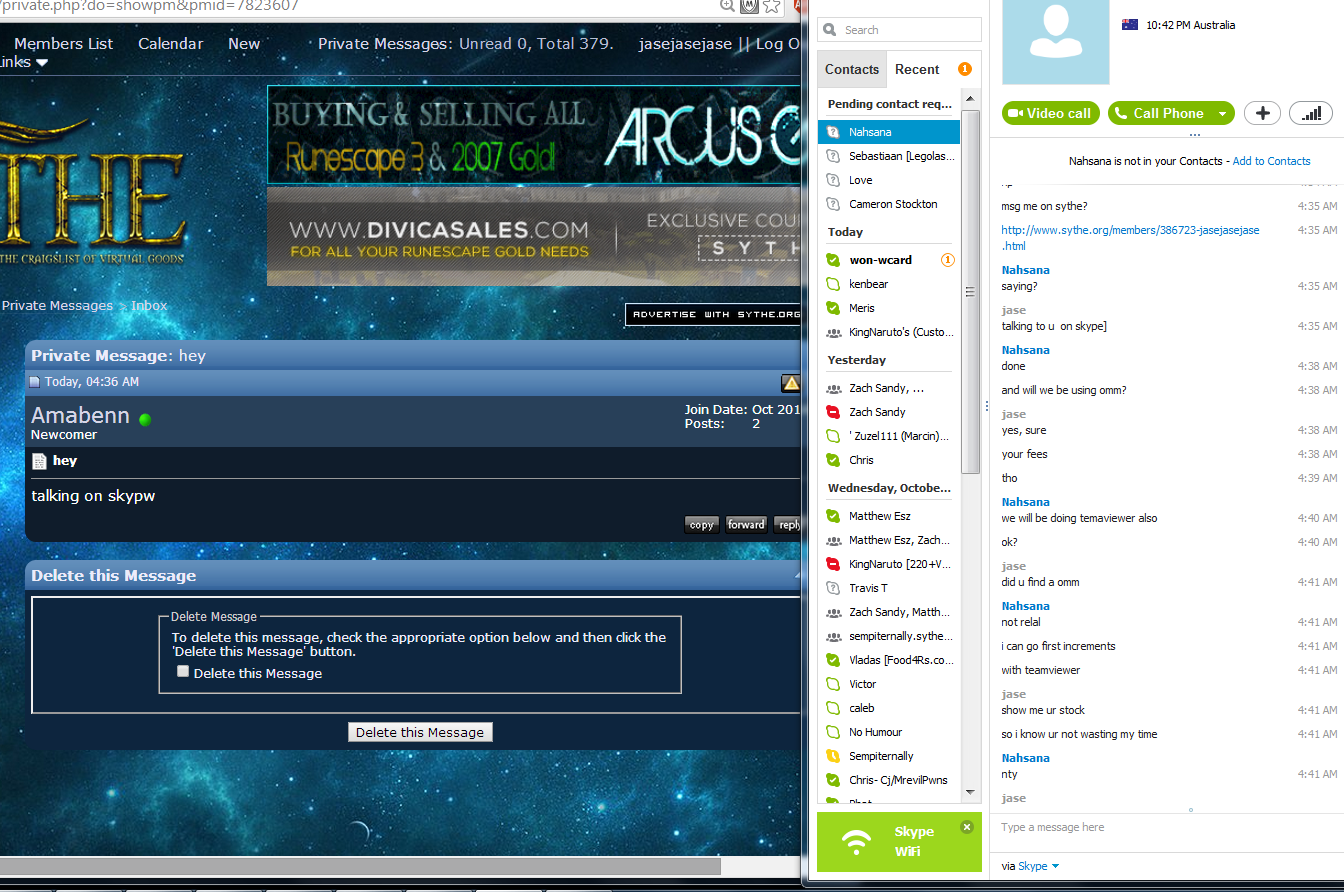Viewport: 1344px width, 892px height.
Task: Click the Divicasales.com banner ad
Action: pos(535,237)
